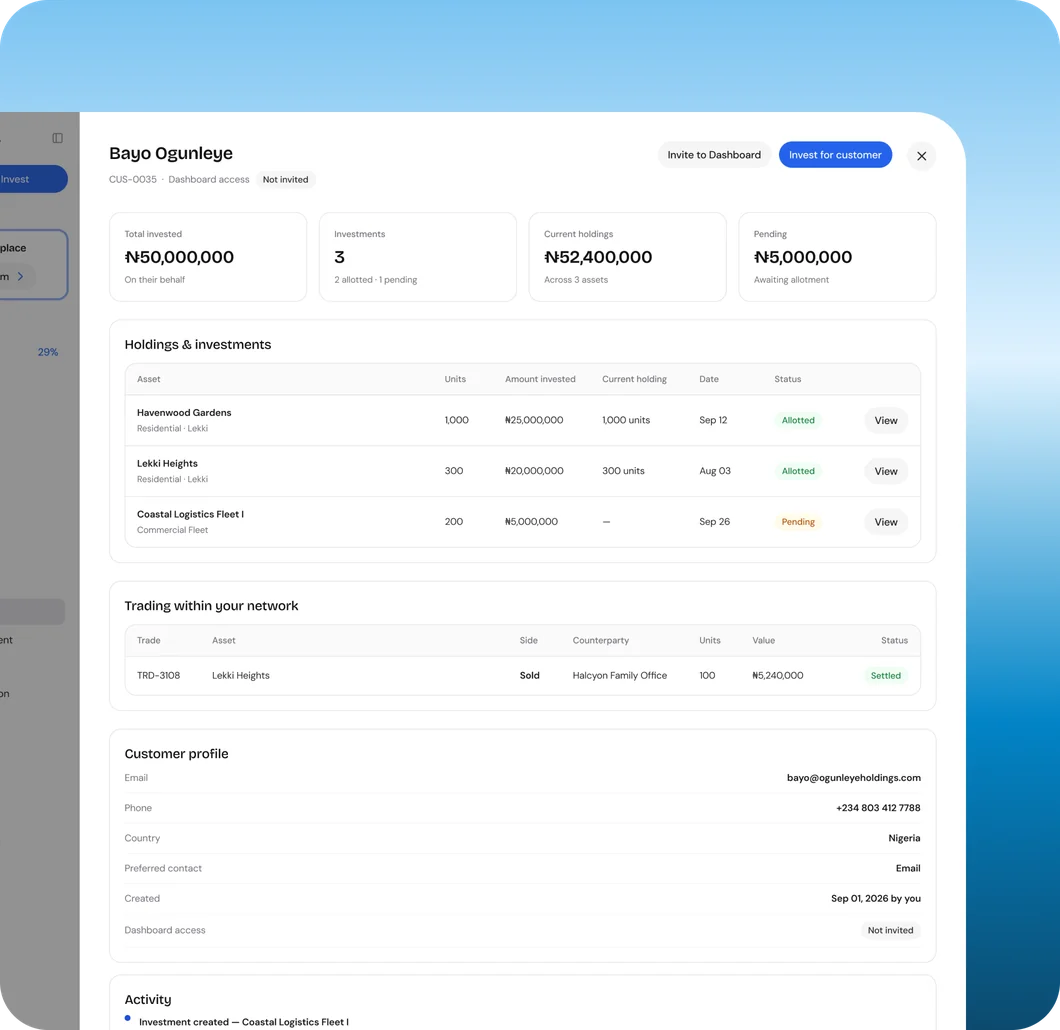Close the Bayo Ogunleye customer panel
Screen dimensions: 1060x1030
(x=921, y=156)
